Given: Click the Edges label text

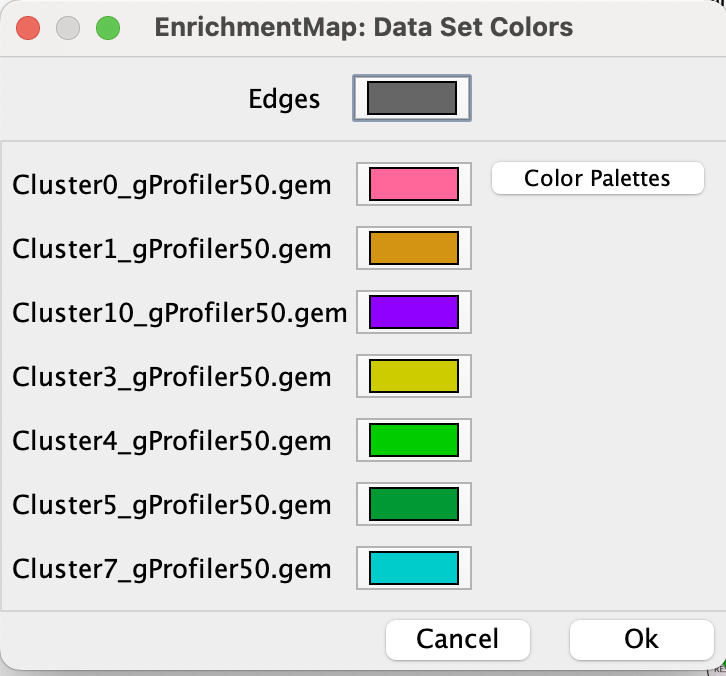Looking at the screenshot, I should [x=284, y=99].
